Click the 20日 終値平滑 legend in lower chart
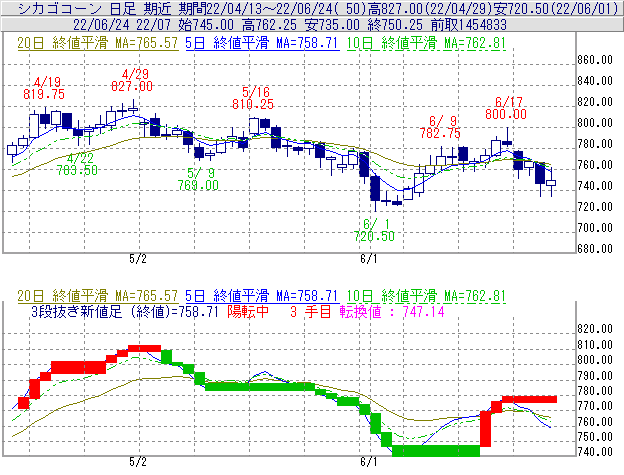The image size is (624, 475). click(x=98, y=296)
